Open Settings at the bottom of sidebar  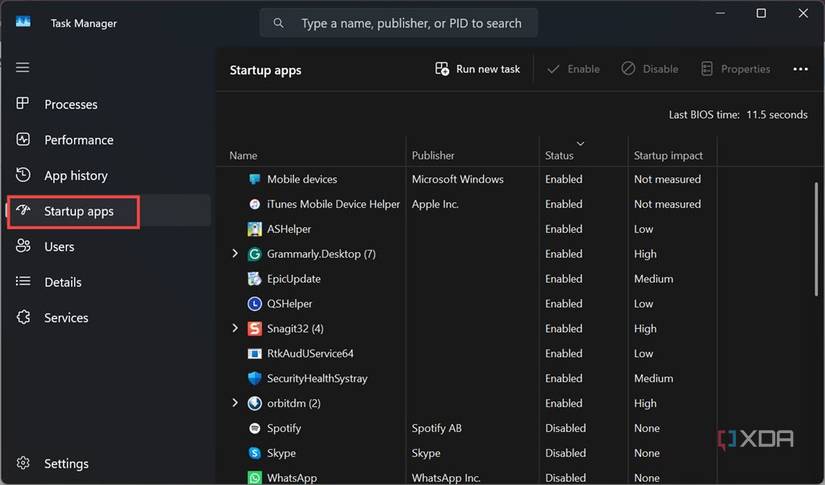[66, 464]
